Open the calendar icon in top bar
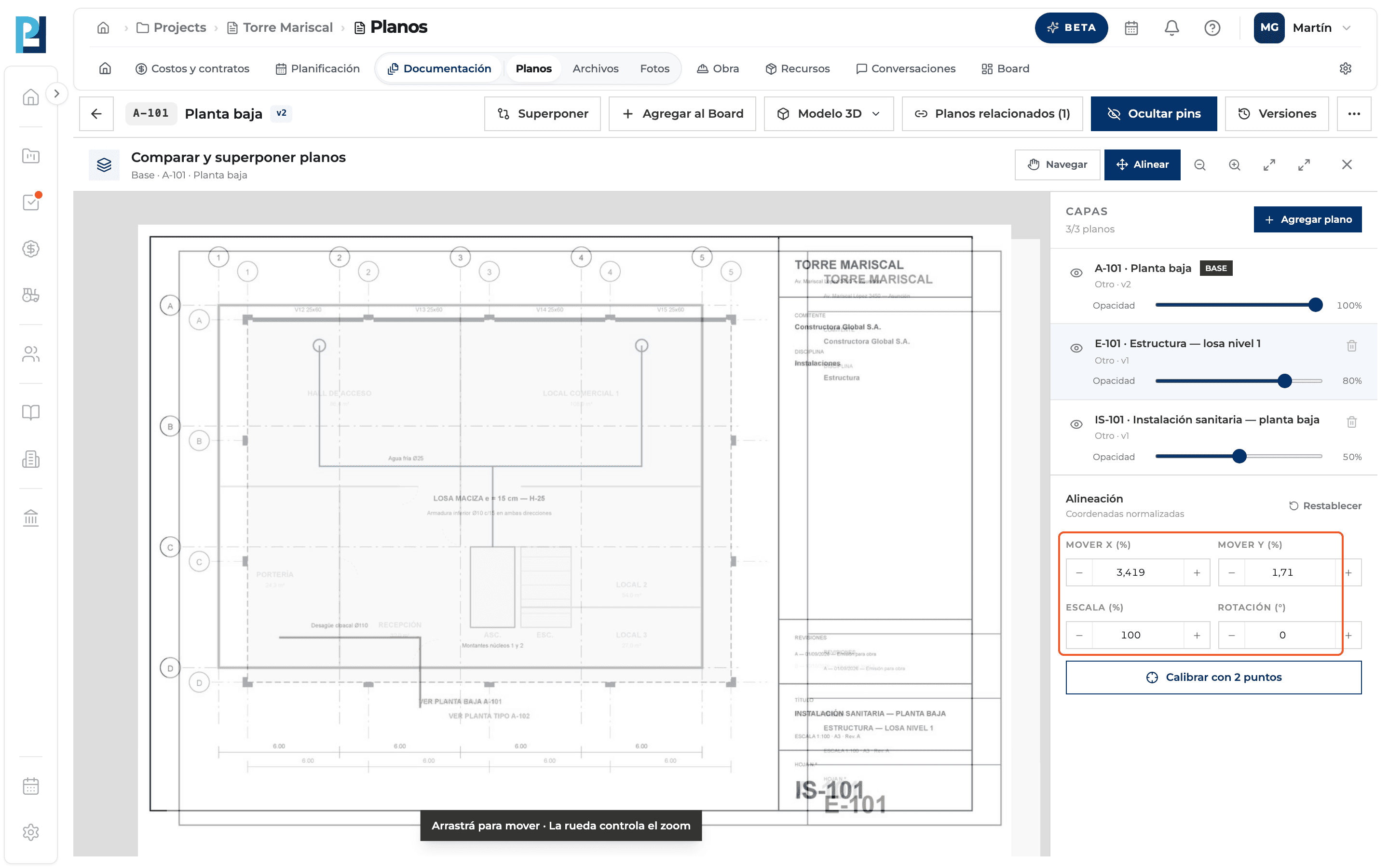This screenshot has height=868, width=1389. pyautogui.click(x=1131, y=27)
